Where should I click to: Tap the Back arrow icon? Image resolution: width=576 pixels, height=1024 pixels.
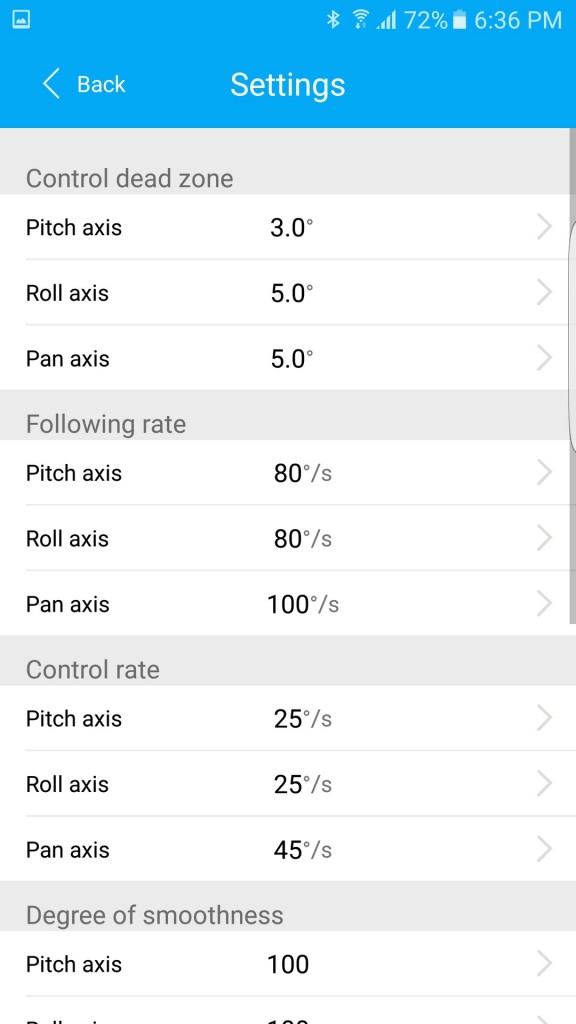point(52,84)
